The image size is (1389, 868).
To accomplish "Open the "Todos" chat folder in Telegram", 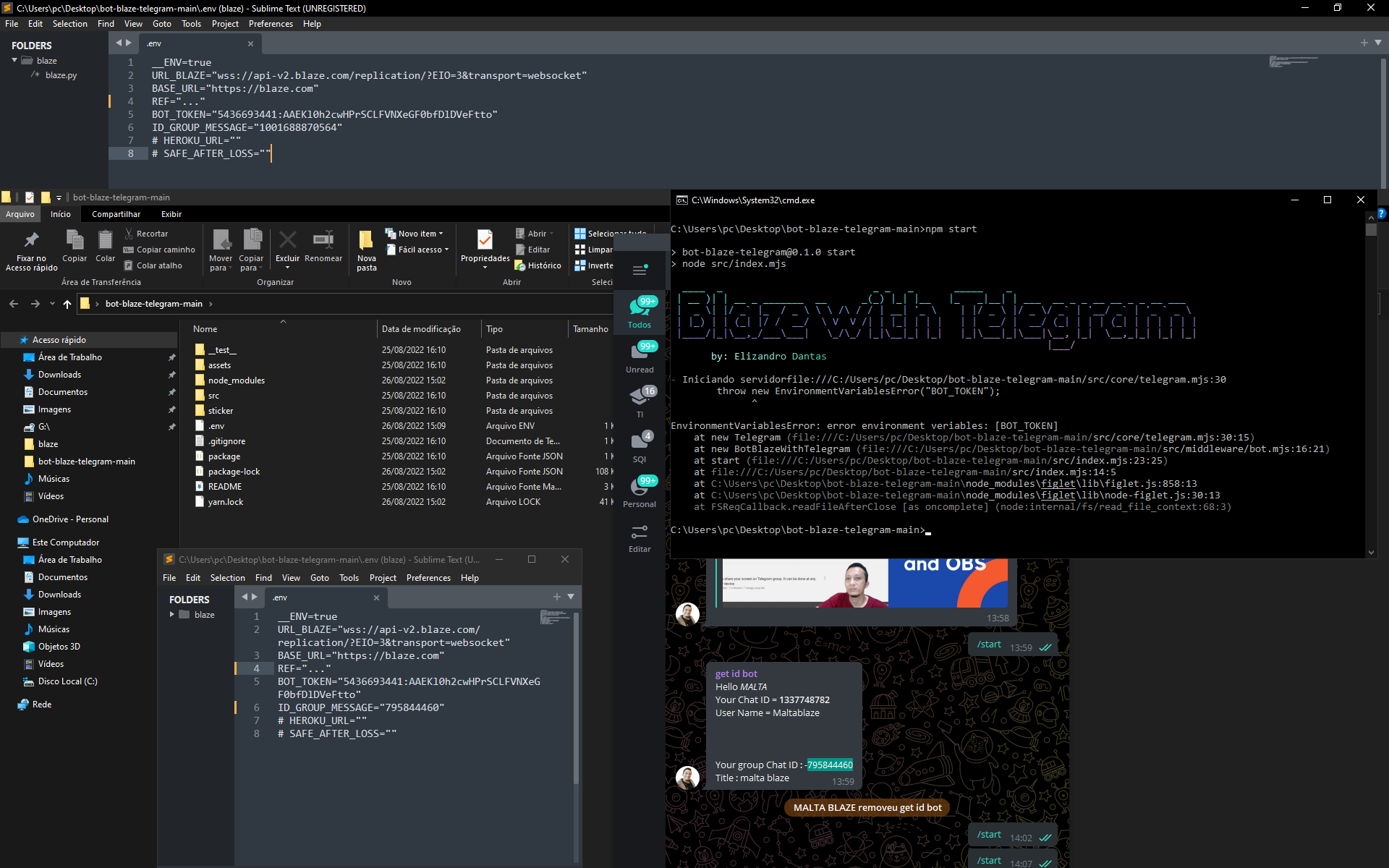I will tap(640, 310).
